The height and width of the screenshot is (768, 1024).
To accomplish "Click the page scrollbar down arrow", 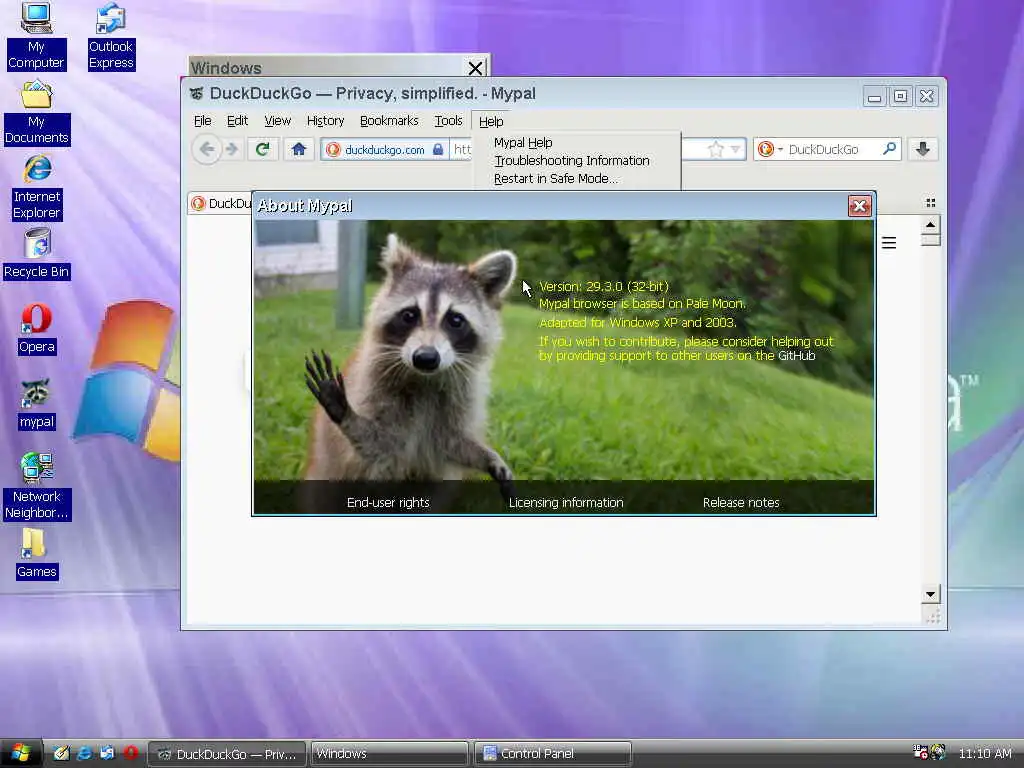I will tap(931, 594).
